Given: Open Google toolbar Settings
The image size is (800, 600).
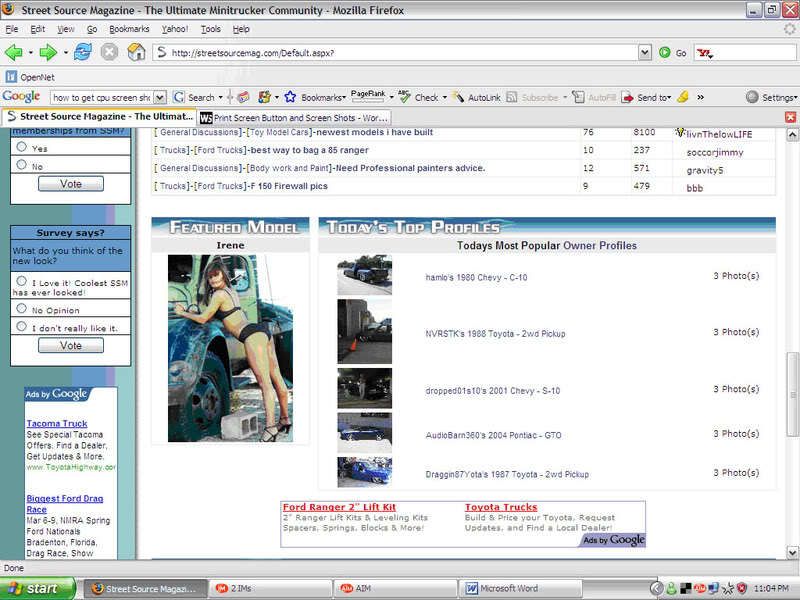Looking at the screenshot, I should tap(771, 97).
